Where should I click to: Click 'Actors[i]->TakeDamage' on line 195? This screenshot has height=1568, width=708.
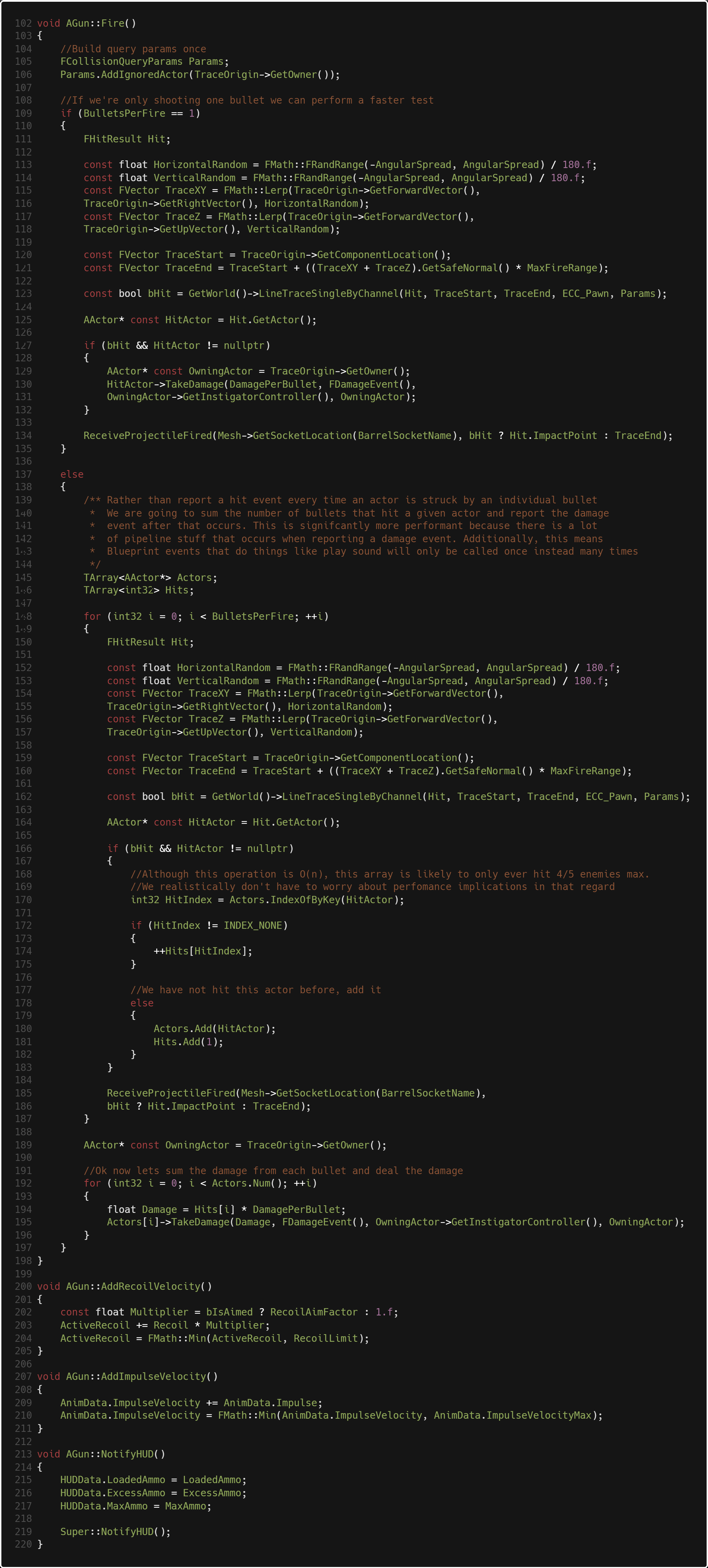coord(168,1222)
